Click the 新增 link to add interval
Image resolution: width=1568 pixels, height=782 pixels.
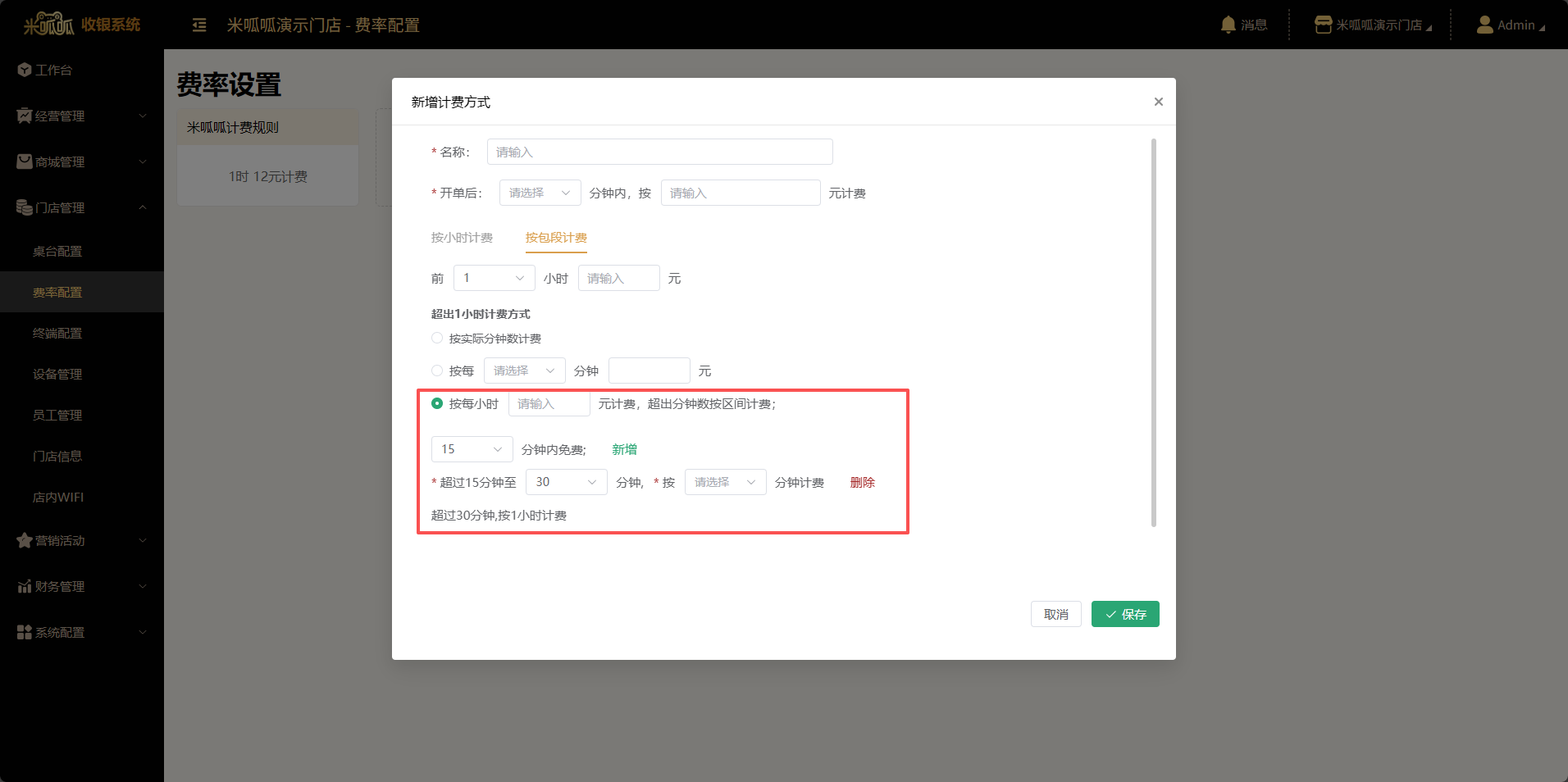[624, 449]
